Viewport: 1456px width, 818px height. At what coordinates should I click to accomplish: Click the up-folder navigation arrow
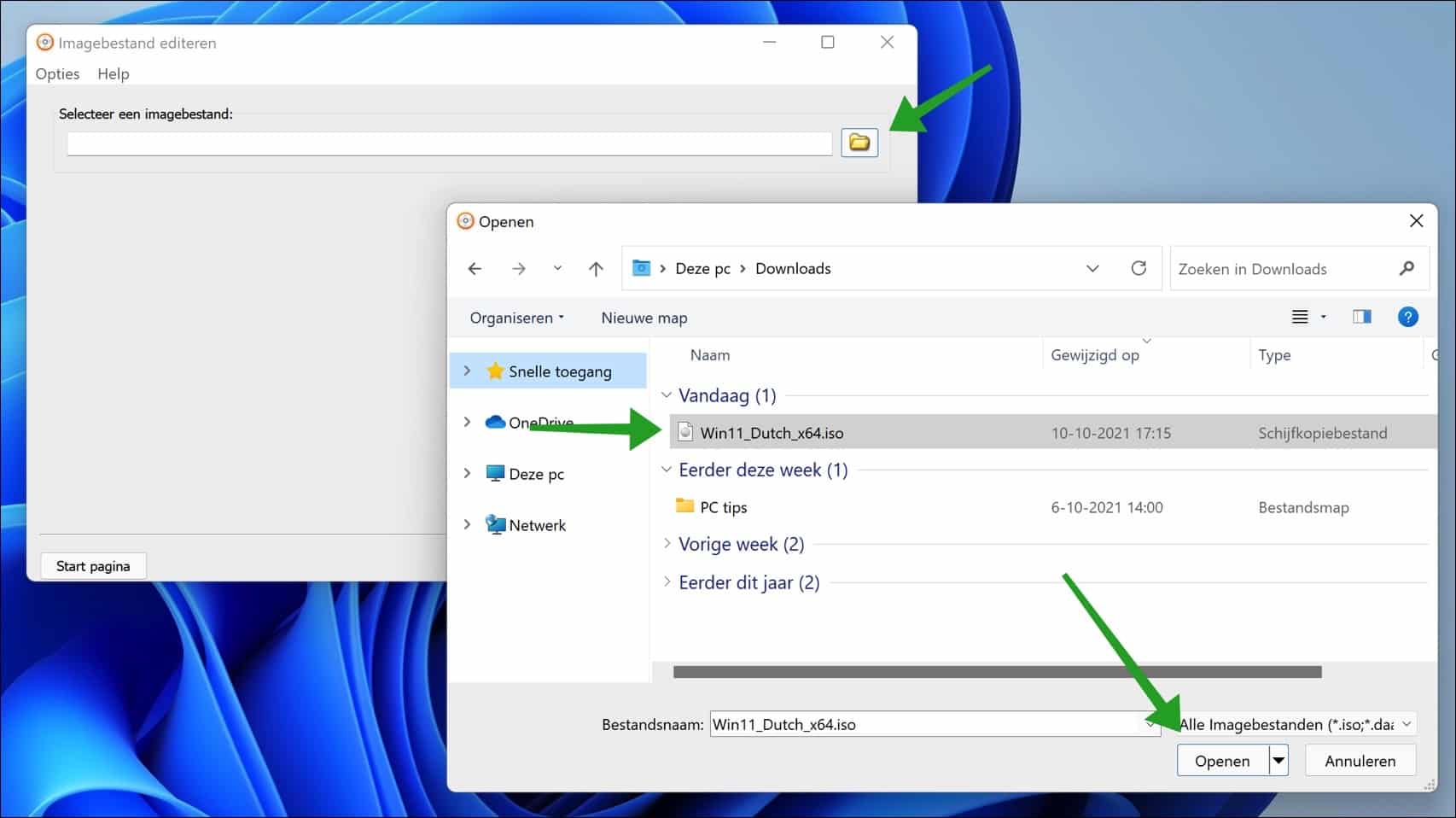click(596, 268)
